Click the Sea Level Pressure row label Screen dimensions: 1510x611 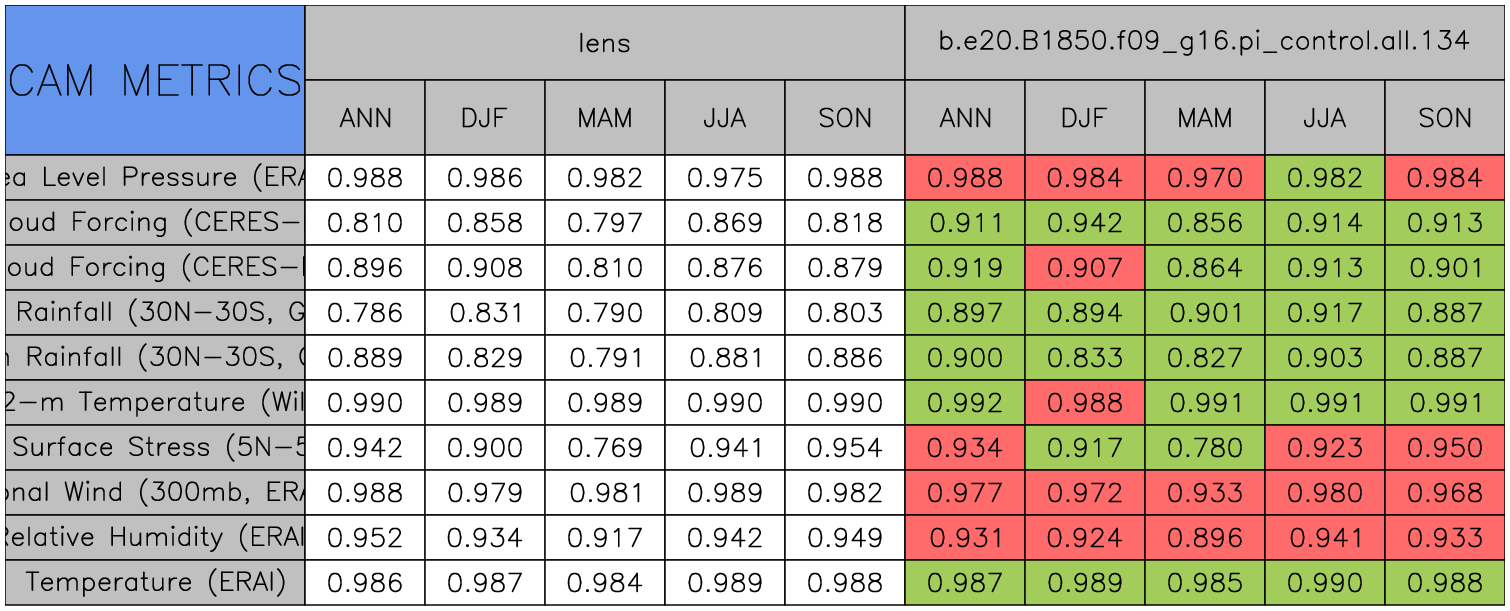coord(155,178)
